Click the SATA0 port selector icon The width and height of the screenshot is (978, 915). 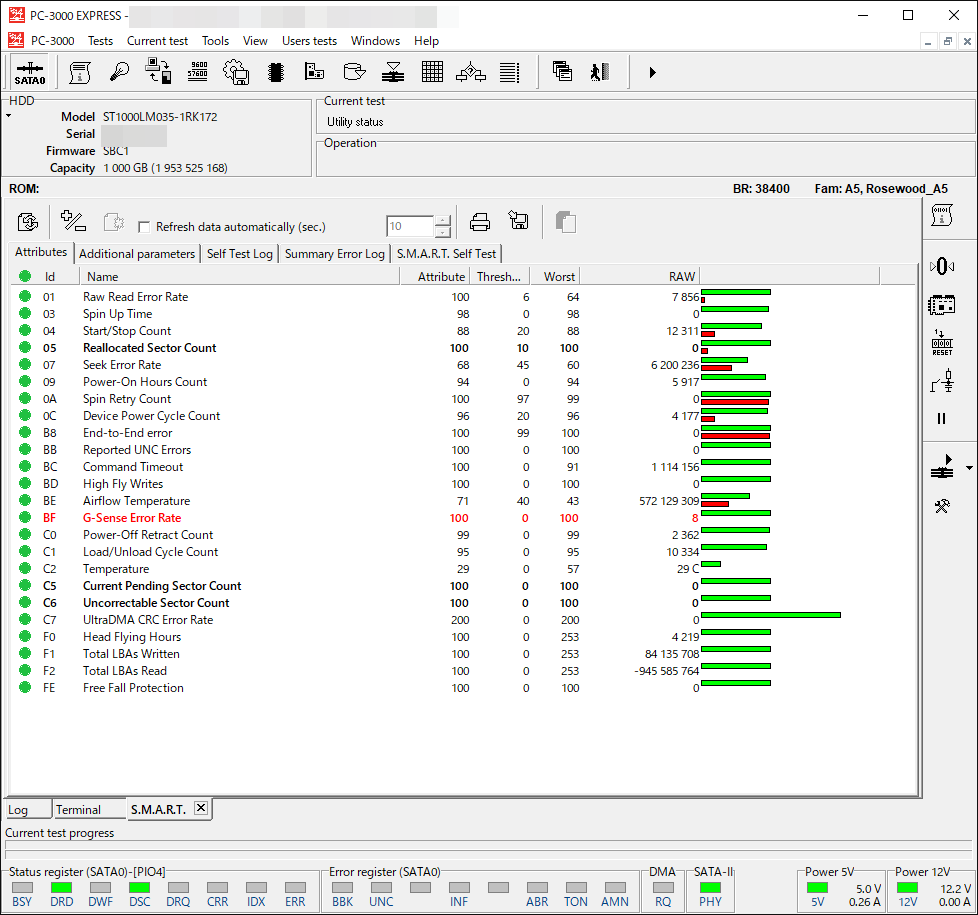point(30,72)
